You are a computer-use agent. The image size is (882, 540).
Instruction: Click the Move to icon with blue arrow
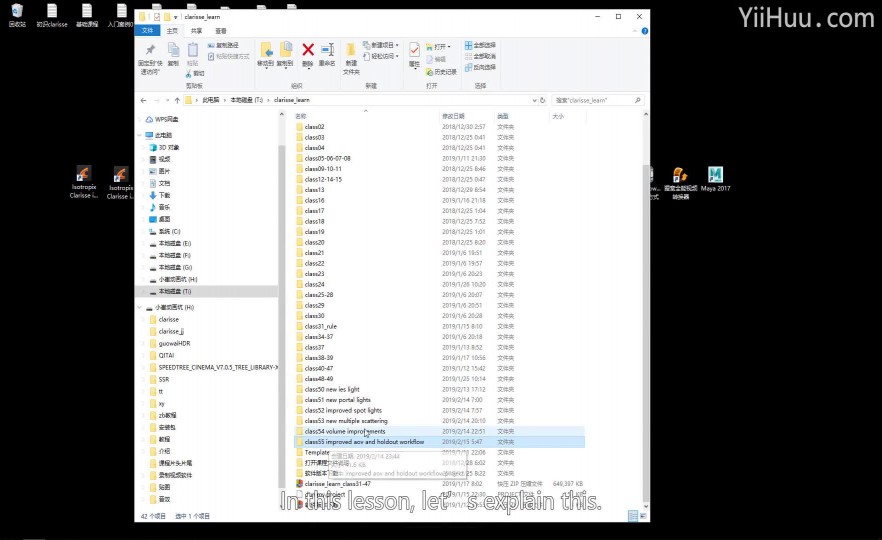(x=266, y=50)
